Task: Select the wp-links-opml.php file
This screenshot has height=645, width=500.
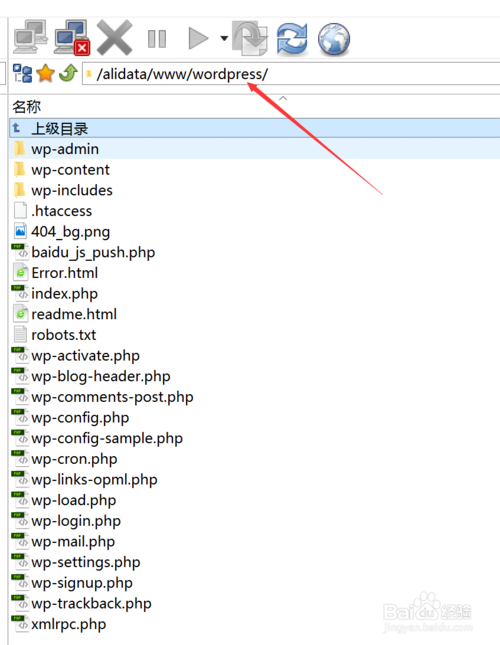Action: click(94, 479)
